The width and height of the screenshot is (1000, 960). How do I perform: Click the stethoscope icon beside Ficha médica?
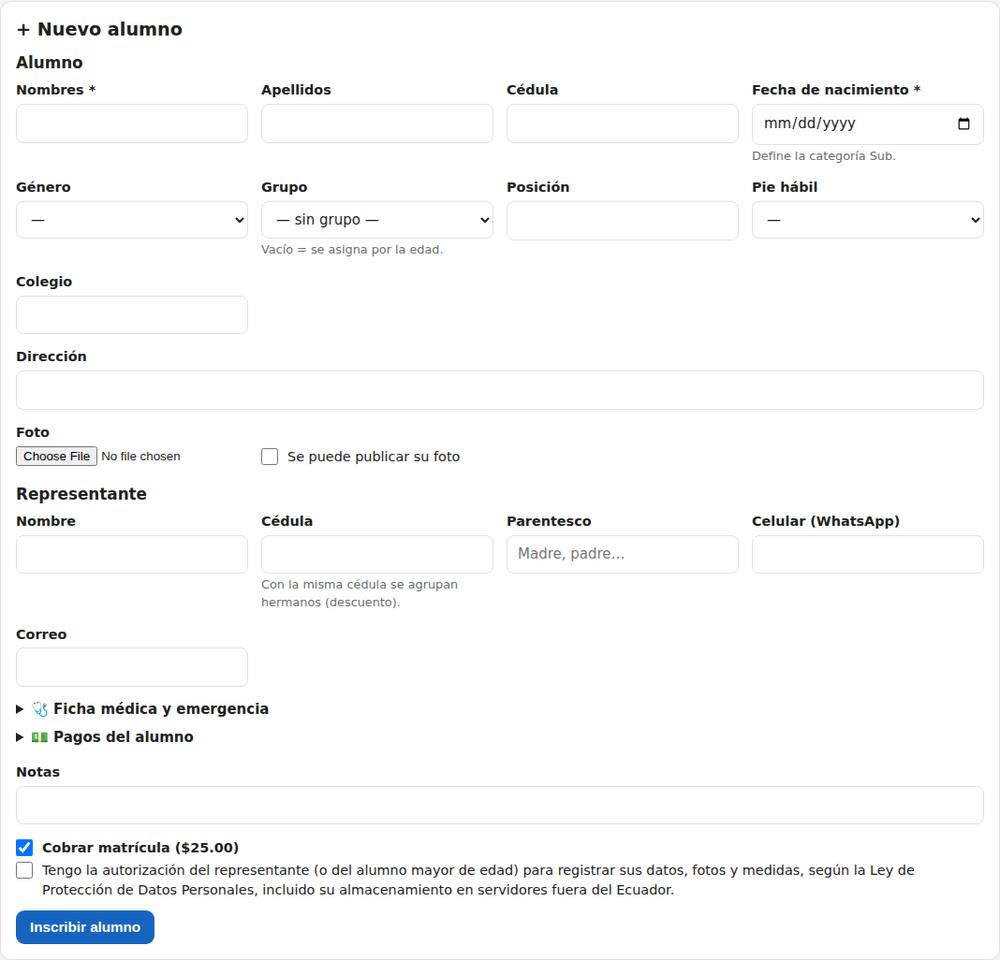tap(40, 709)
